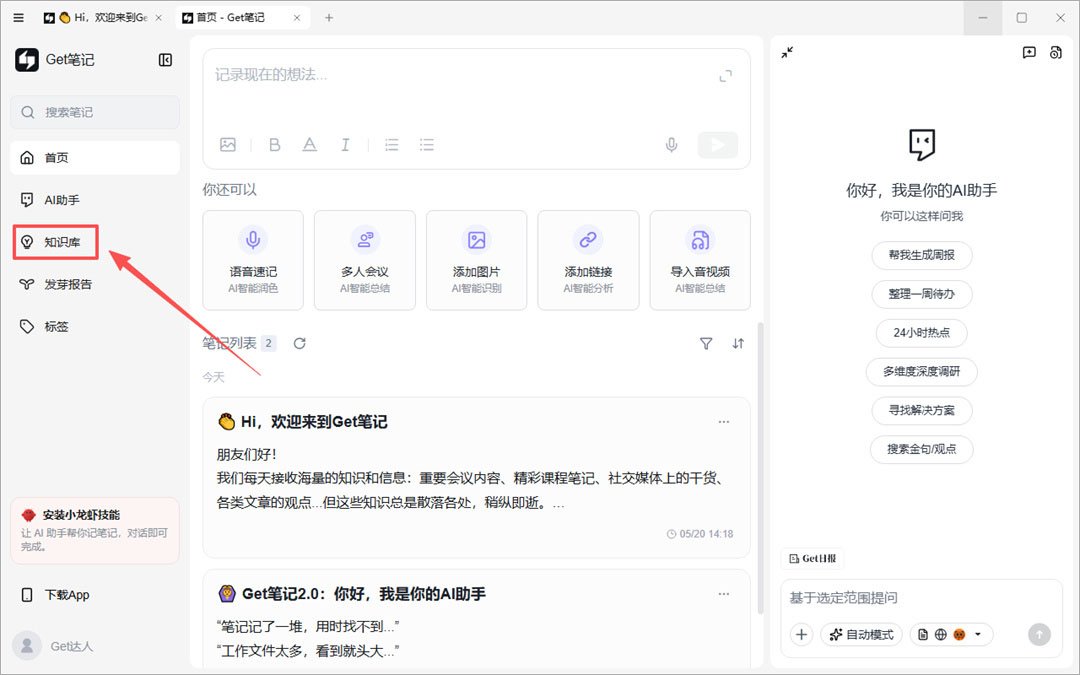Screen dimensions: 1080x675
Task: Change note list sort order
Action: tap(738, 343)
